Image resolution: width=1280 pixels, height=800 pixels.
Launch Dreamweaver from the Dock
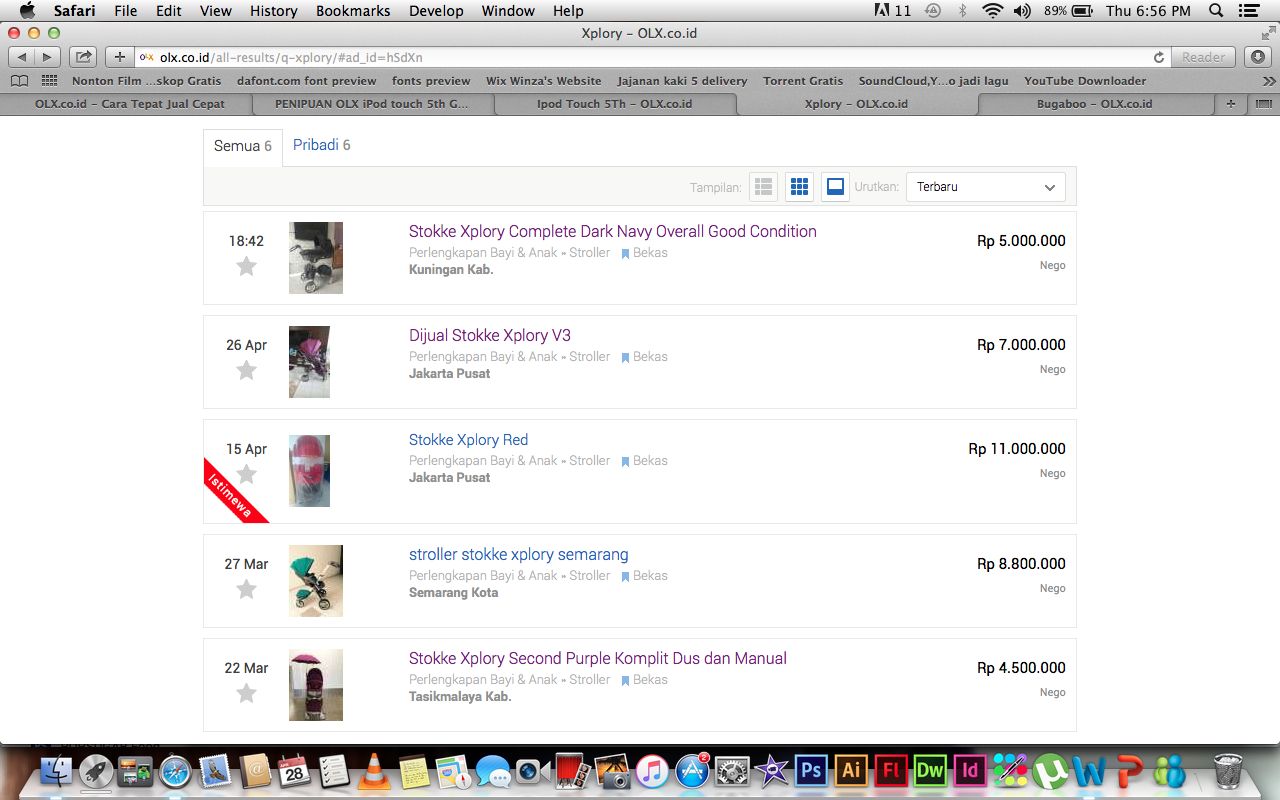click(x=930, y=771)
